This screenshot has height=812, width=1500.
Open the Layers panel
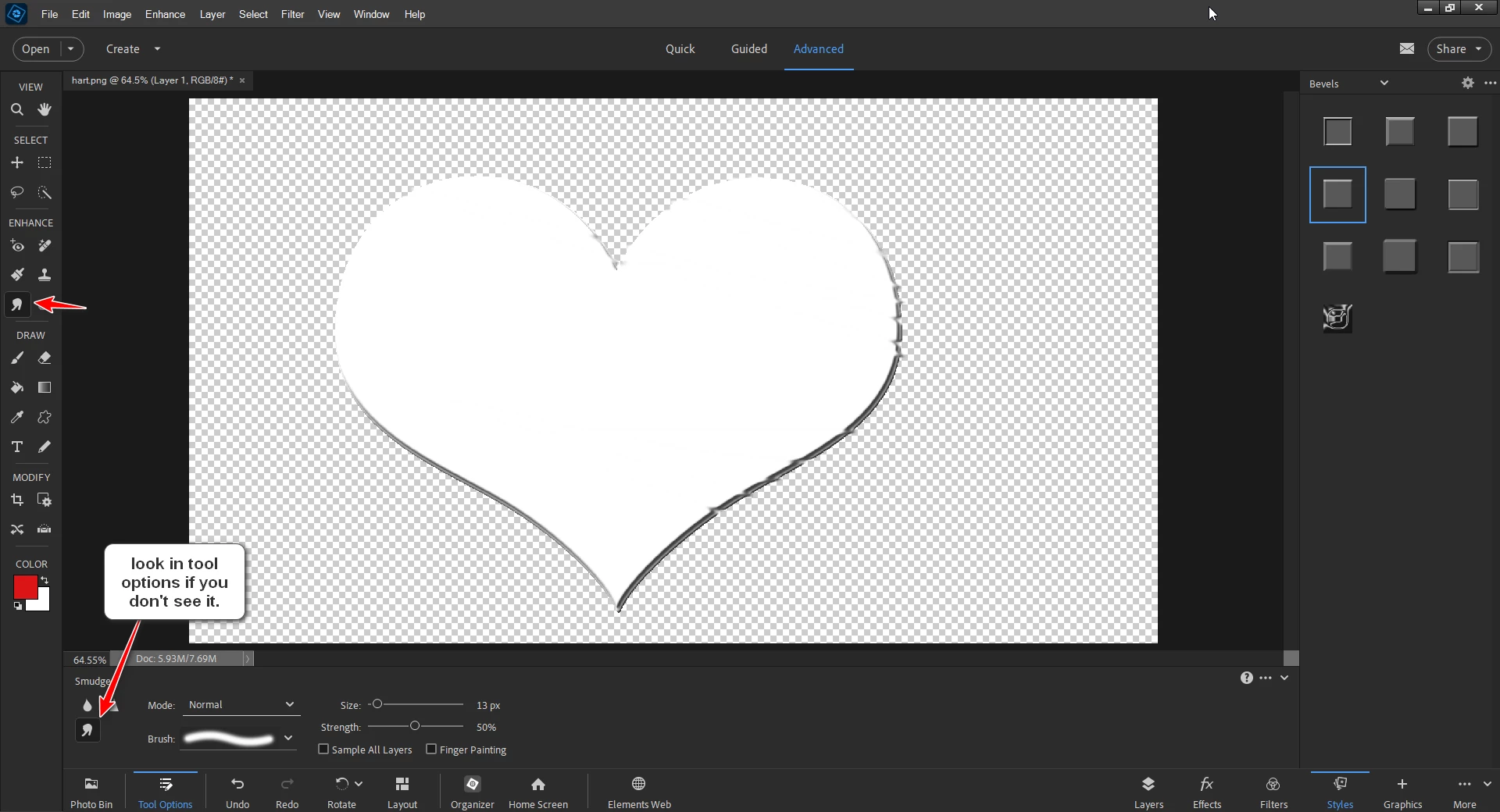coord(1148,792)
